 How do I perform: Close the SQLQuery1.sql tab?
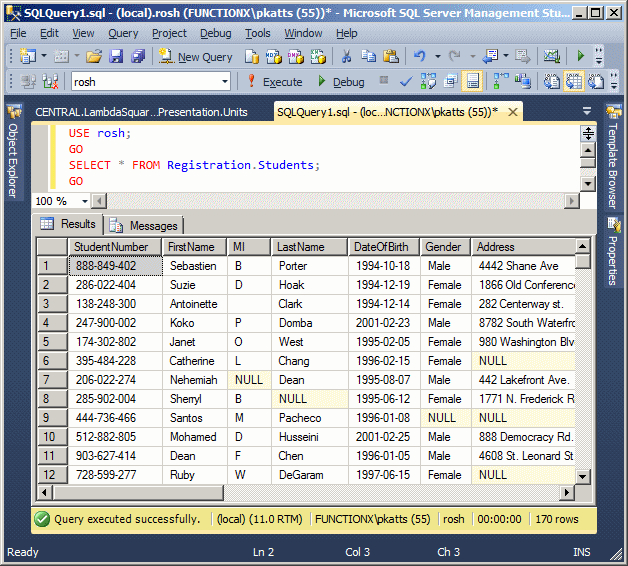tap(513, 112)
